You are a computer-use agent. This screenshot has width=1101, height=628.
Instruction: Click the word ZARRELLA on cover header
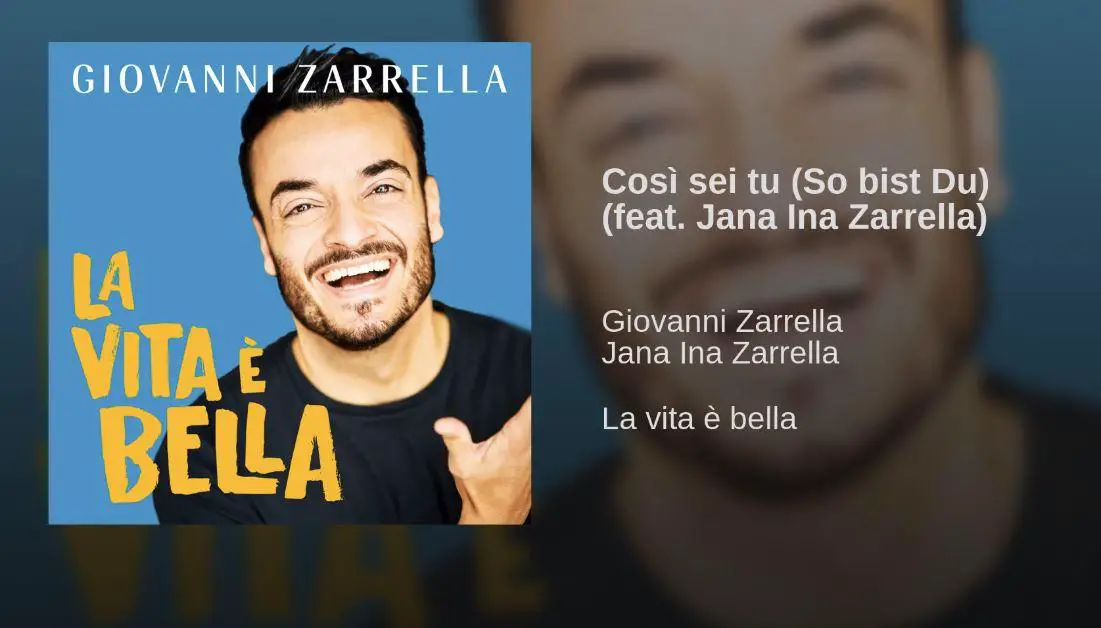point(402,79)
